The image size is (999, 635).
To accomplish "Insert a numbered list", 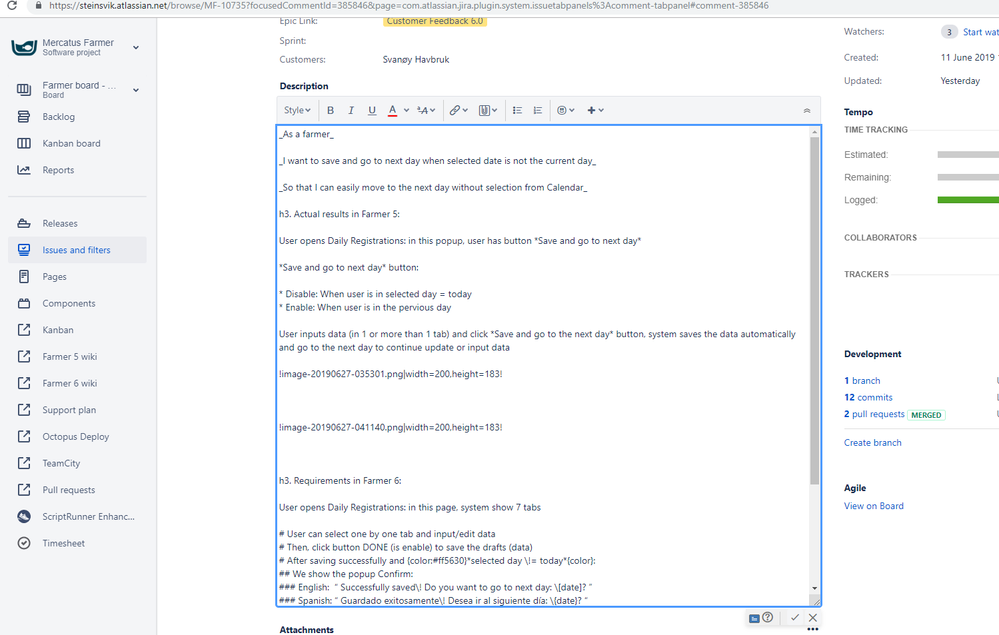I will 538,110.
